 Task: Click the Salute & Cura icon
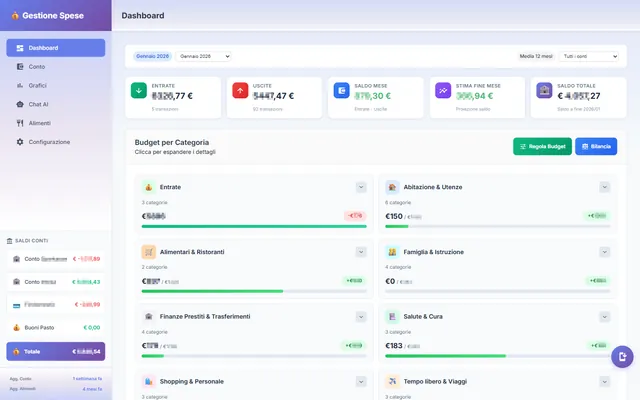[x=392, y=316]
